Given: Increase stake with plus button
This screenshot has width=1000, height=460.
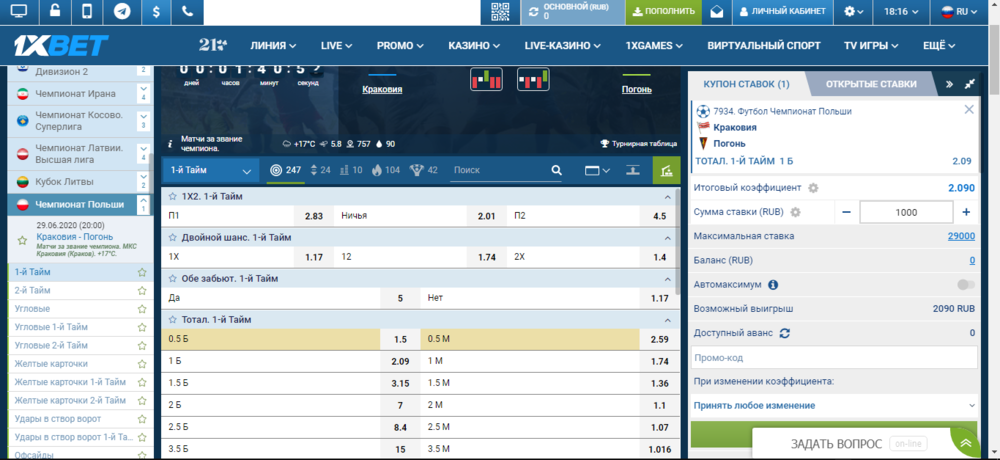Looking at the screenshot, I should click(x=966, y=212).
